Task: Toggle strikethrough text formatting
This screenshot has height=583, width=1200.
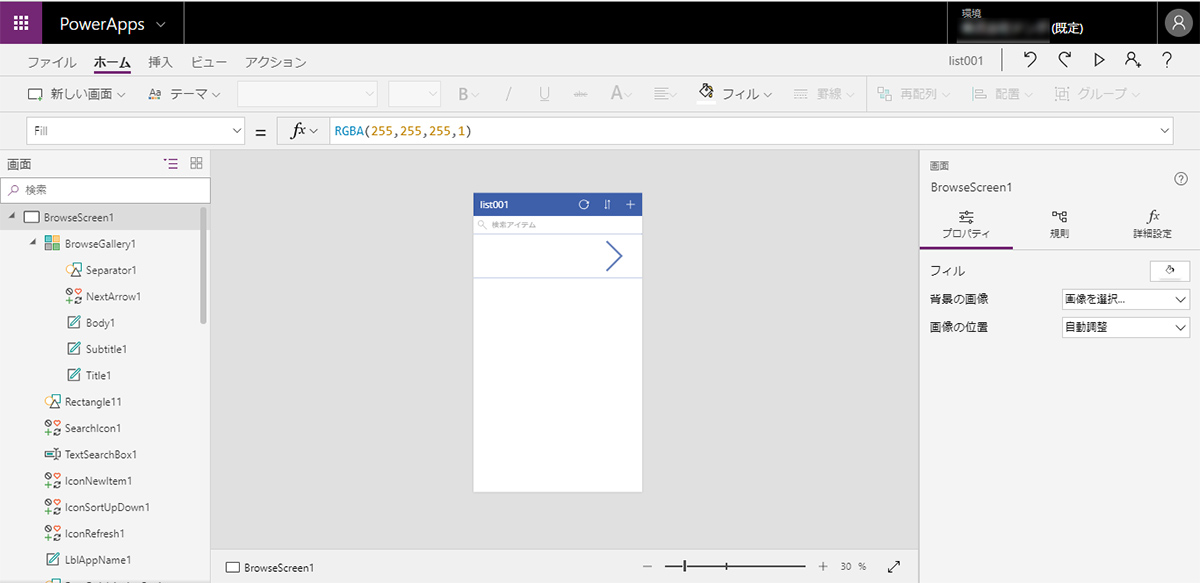Action: pyautogui.click(x=580, y=94)
